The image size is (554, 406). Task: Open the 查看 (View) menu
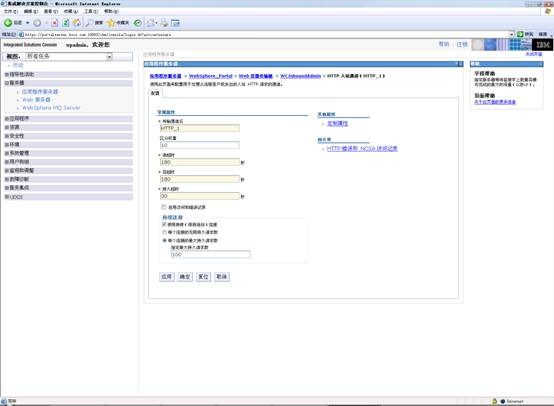pos(51,11)
